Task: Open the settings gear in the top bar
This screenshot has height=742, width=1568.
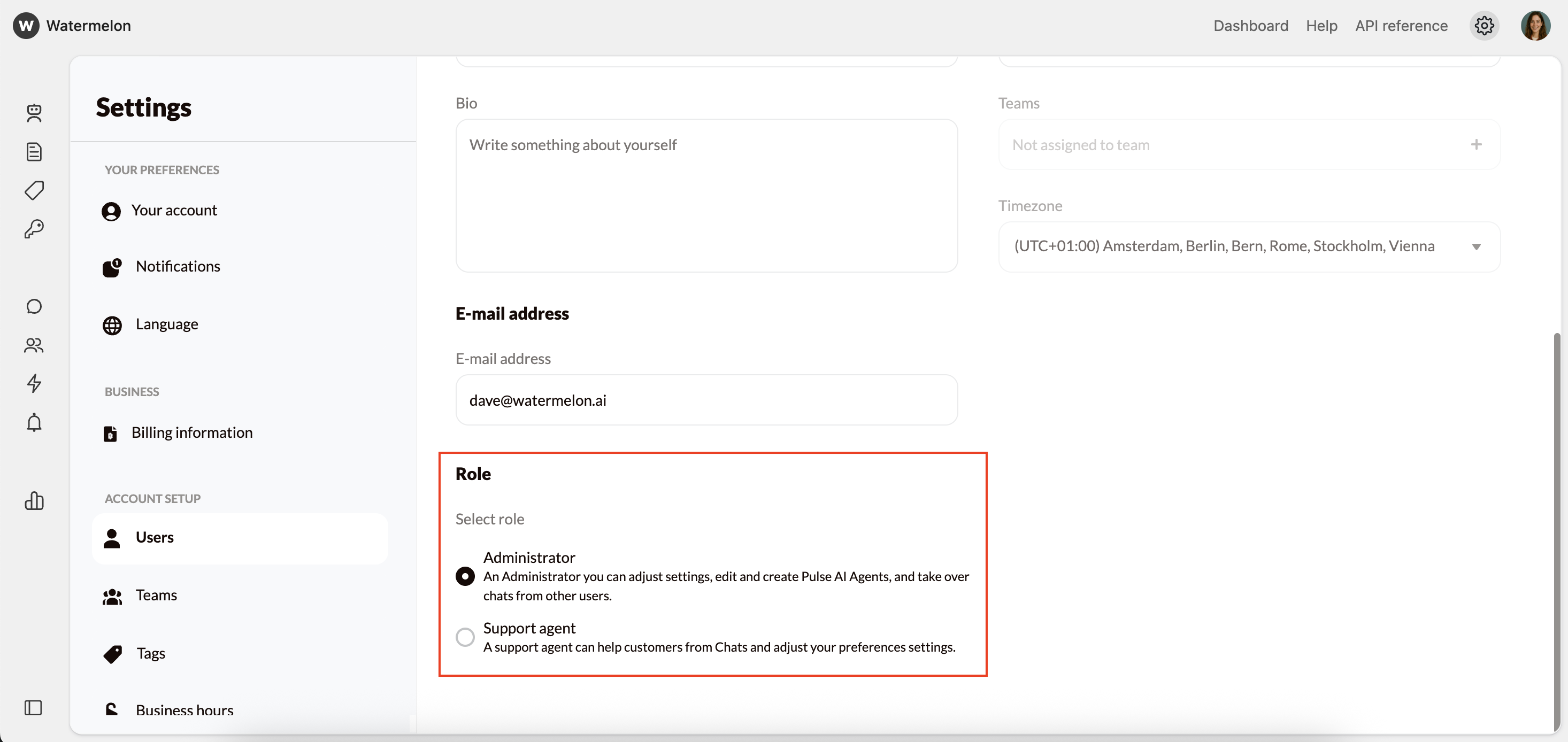Action: [x=1484, y=26]
